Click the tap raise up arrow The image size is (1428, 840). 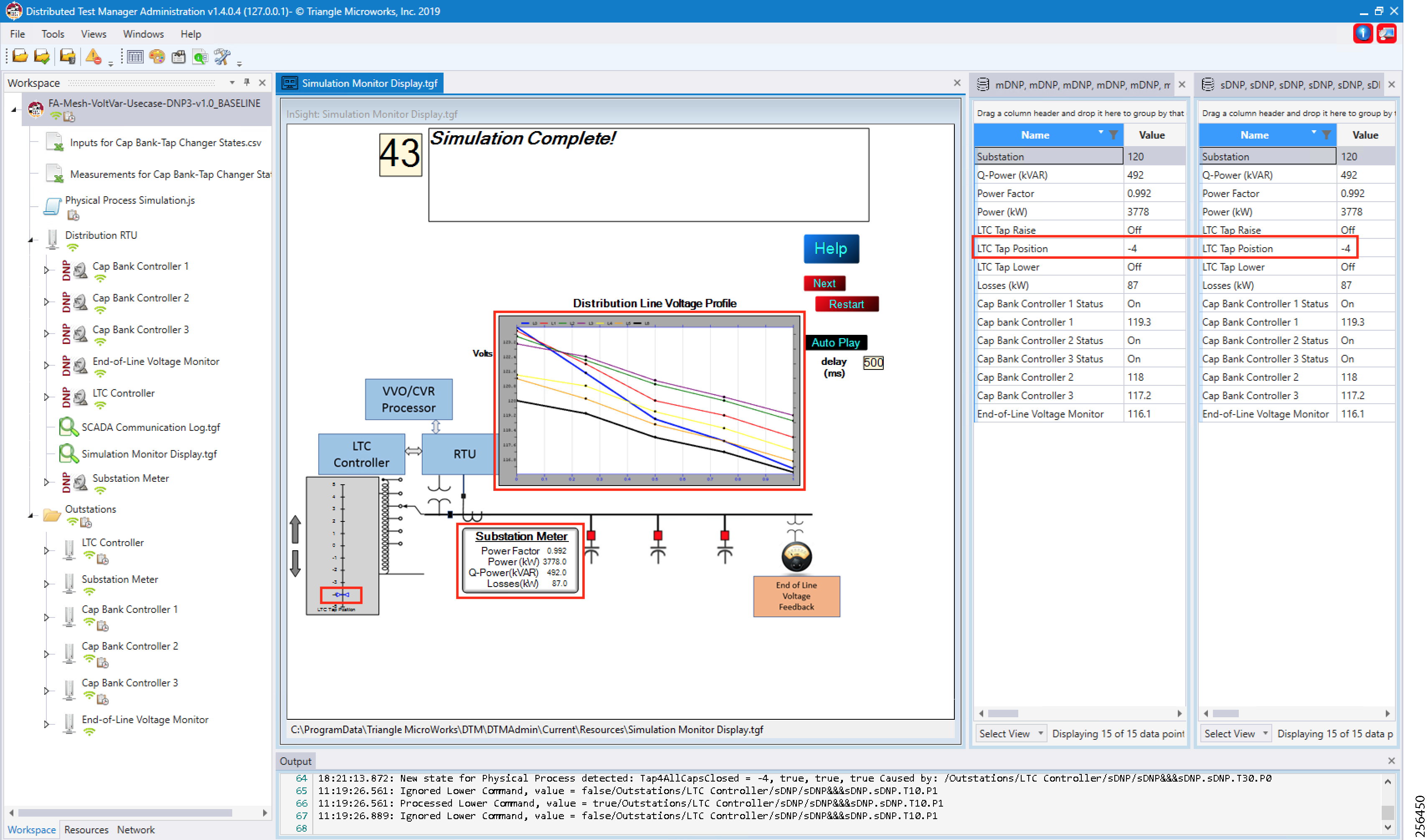tap(295, 529)
